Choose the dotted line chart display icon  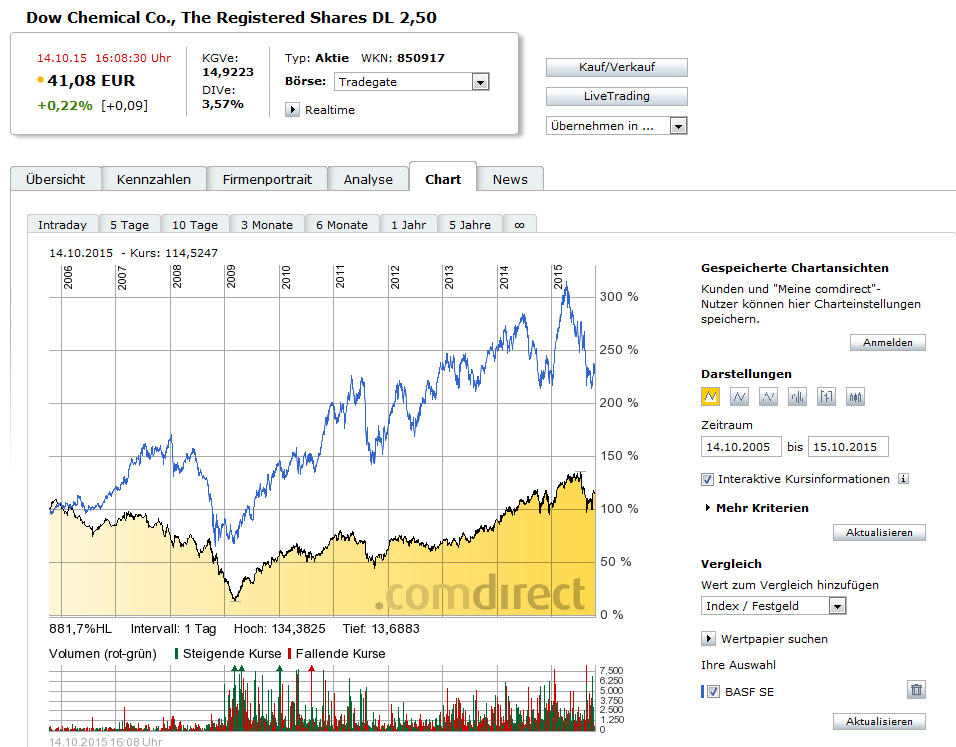[768, 397]
